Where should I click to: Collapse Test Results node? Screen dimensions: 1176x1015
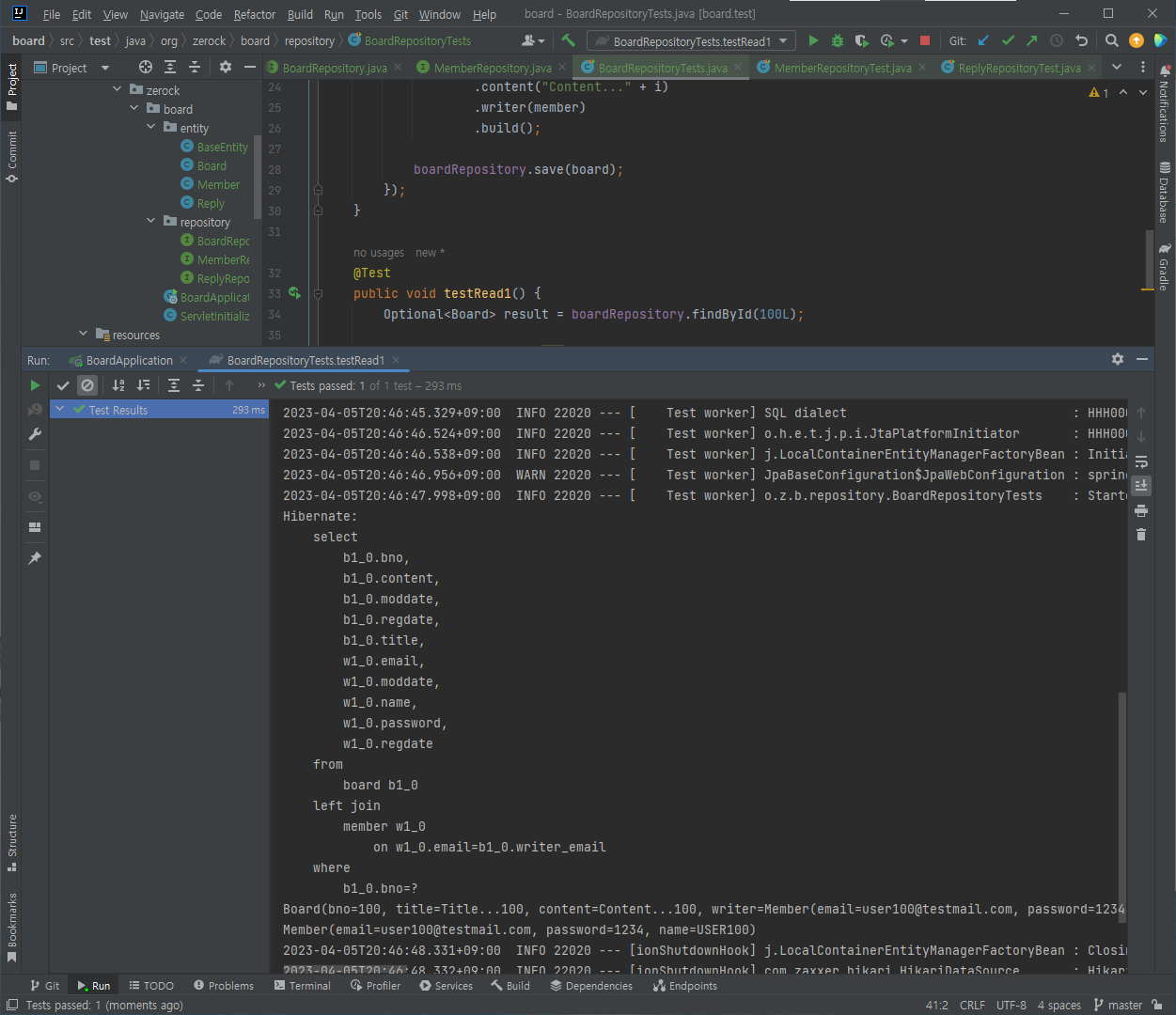point(60,409)
